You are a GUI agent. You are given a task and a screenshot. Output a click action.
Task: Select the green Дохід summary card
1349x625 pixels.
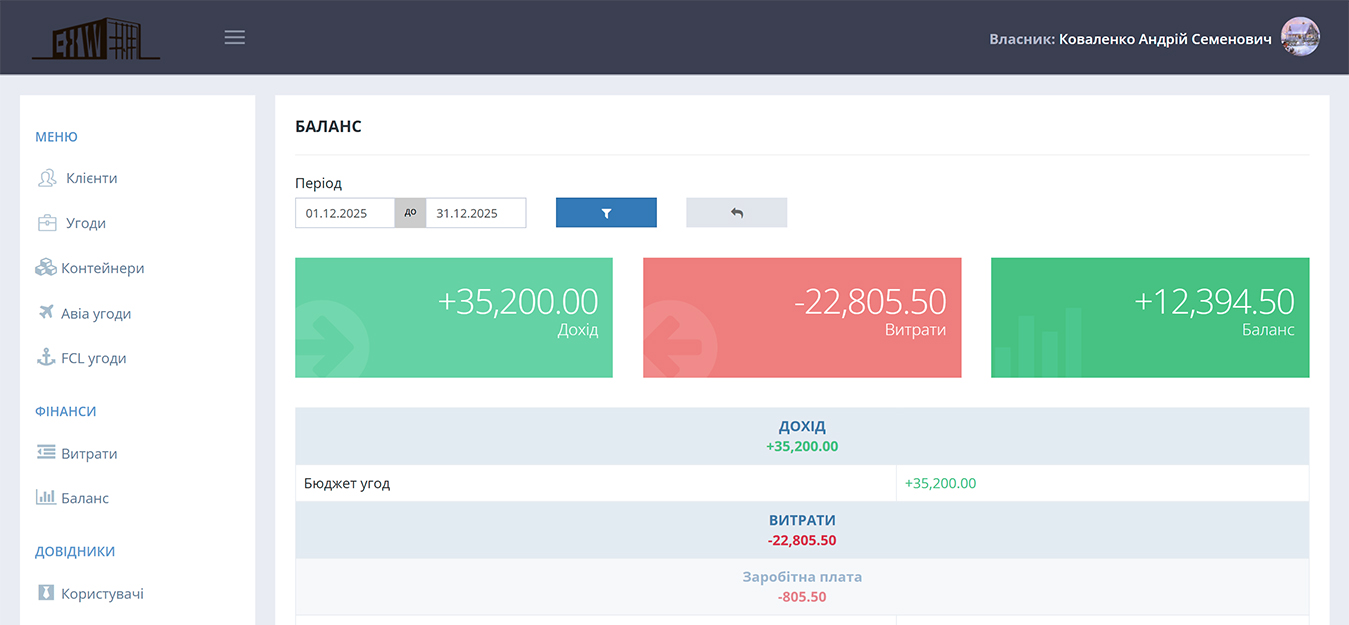[454, 318]
